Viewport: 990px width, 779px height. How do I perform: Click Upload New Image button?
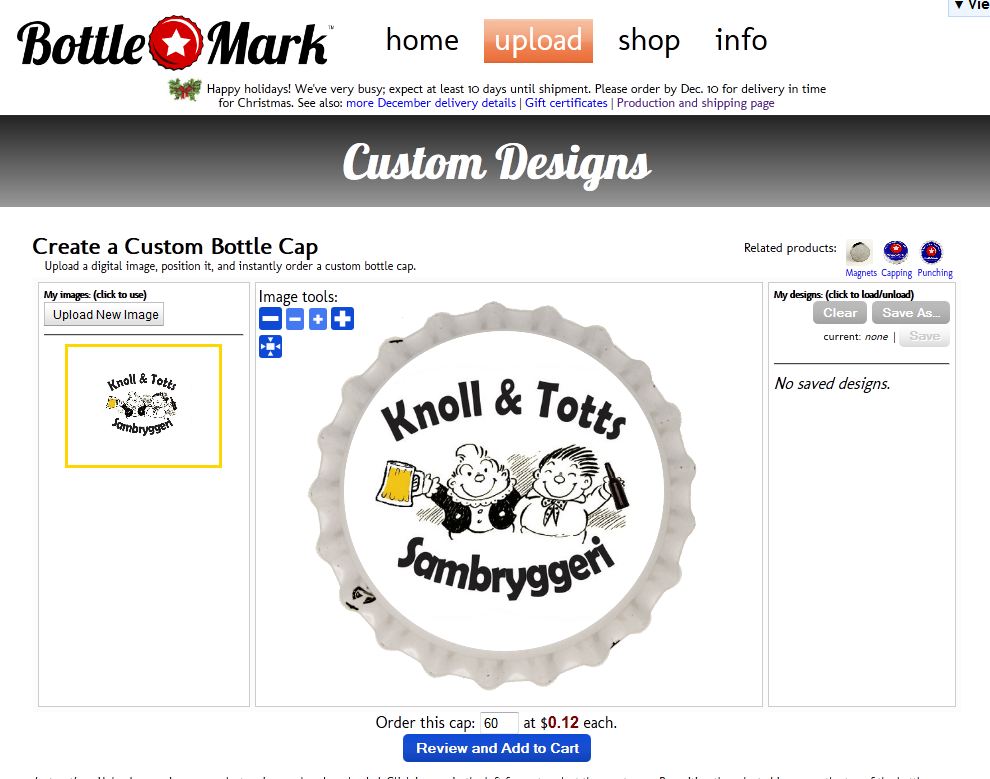[x=104, y=314]
